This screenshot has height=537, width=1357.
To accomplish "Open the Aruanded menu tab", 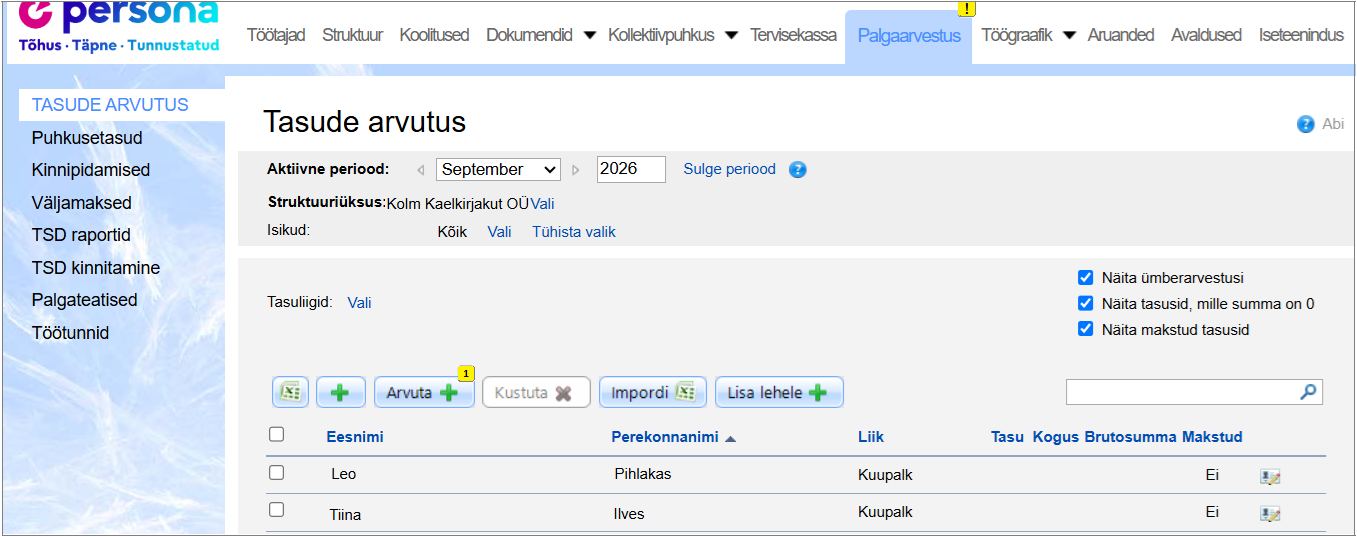I will point(1120,35).
